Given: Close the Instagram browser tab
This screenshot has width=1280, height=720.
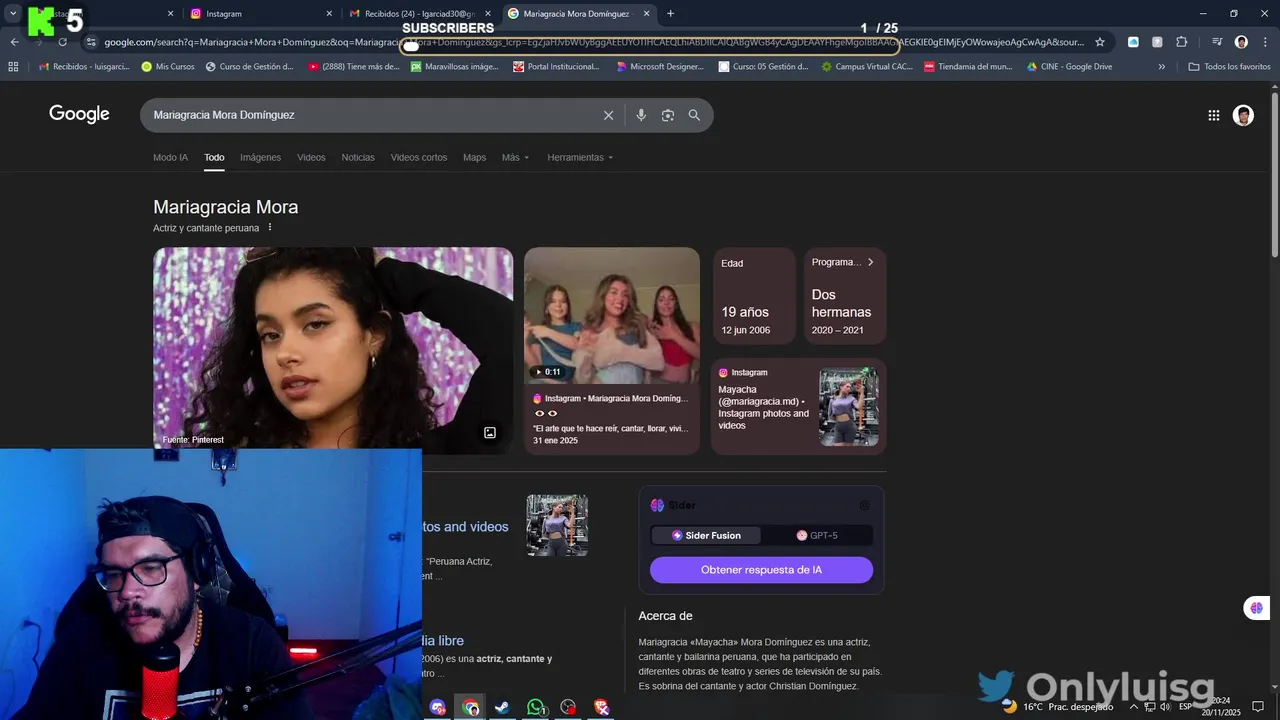Looking at the screenshot, I should (329, 14).
